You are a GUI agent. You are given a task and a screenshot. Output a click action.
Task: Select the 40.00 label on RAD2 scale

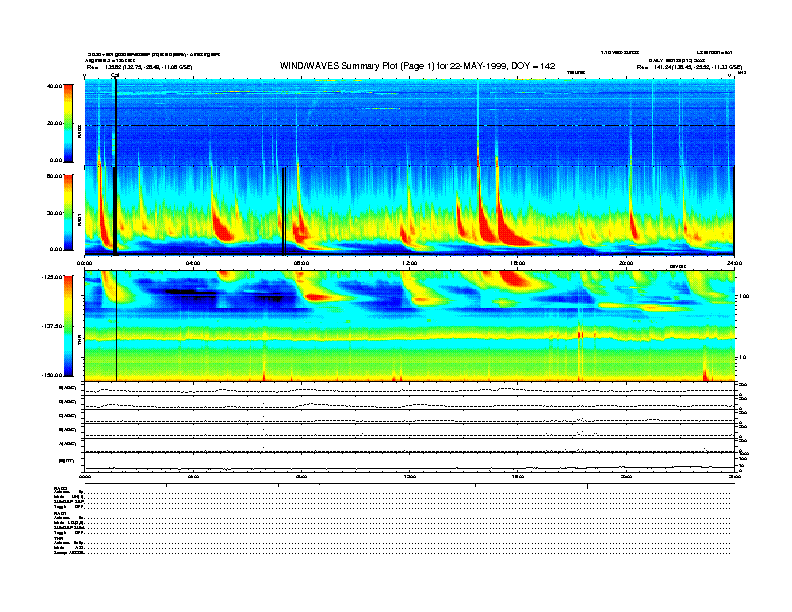(x=55, y=86)
